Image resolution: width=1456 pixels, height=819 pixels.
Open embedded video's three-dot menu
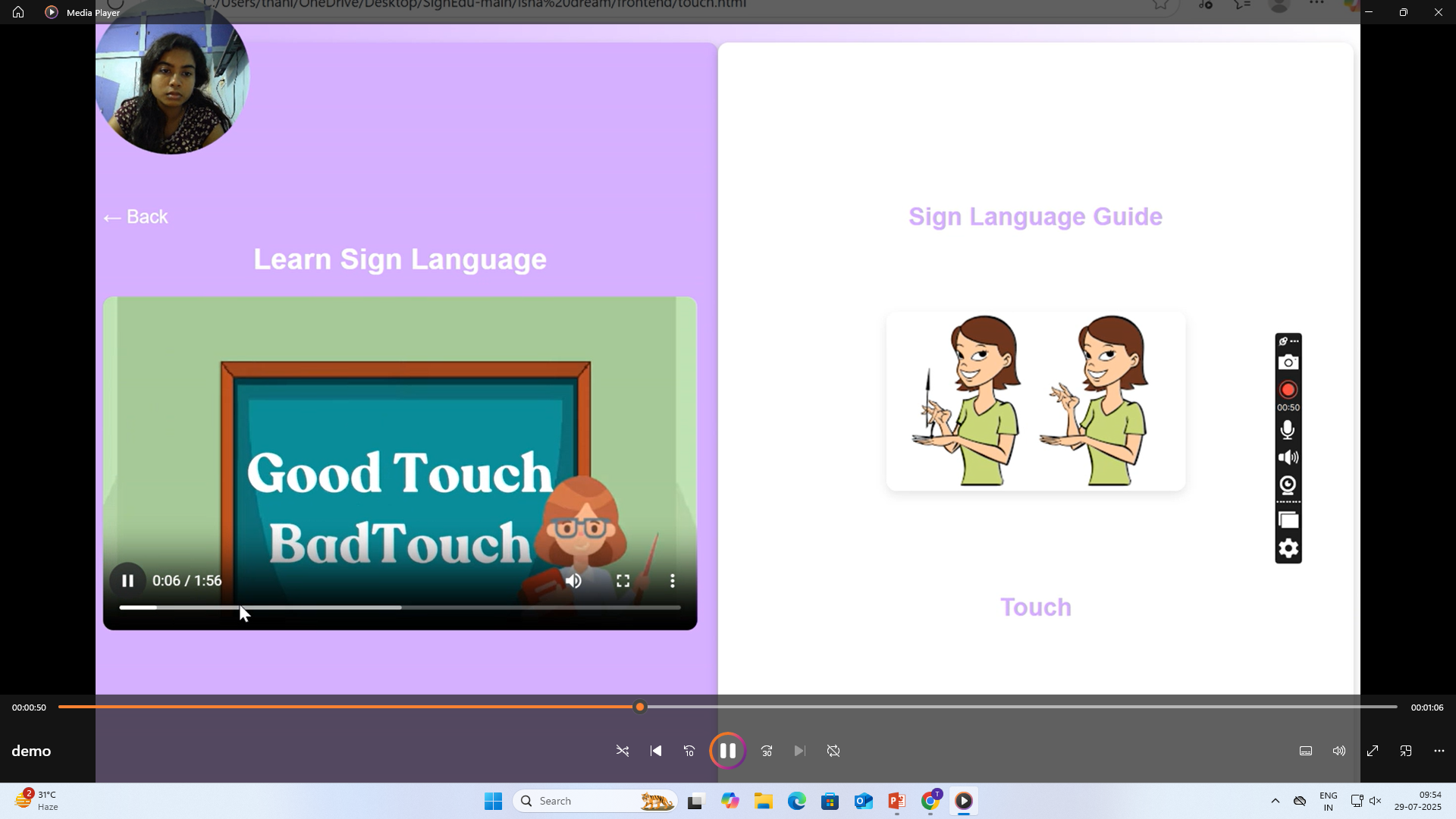tap(673, 581)
